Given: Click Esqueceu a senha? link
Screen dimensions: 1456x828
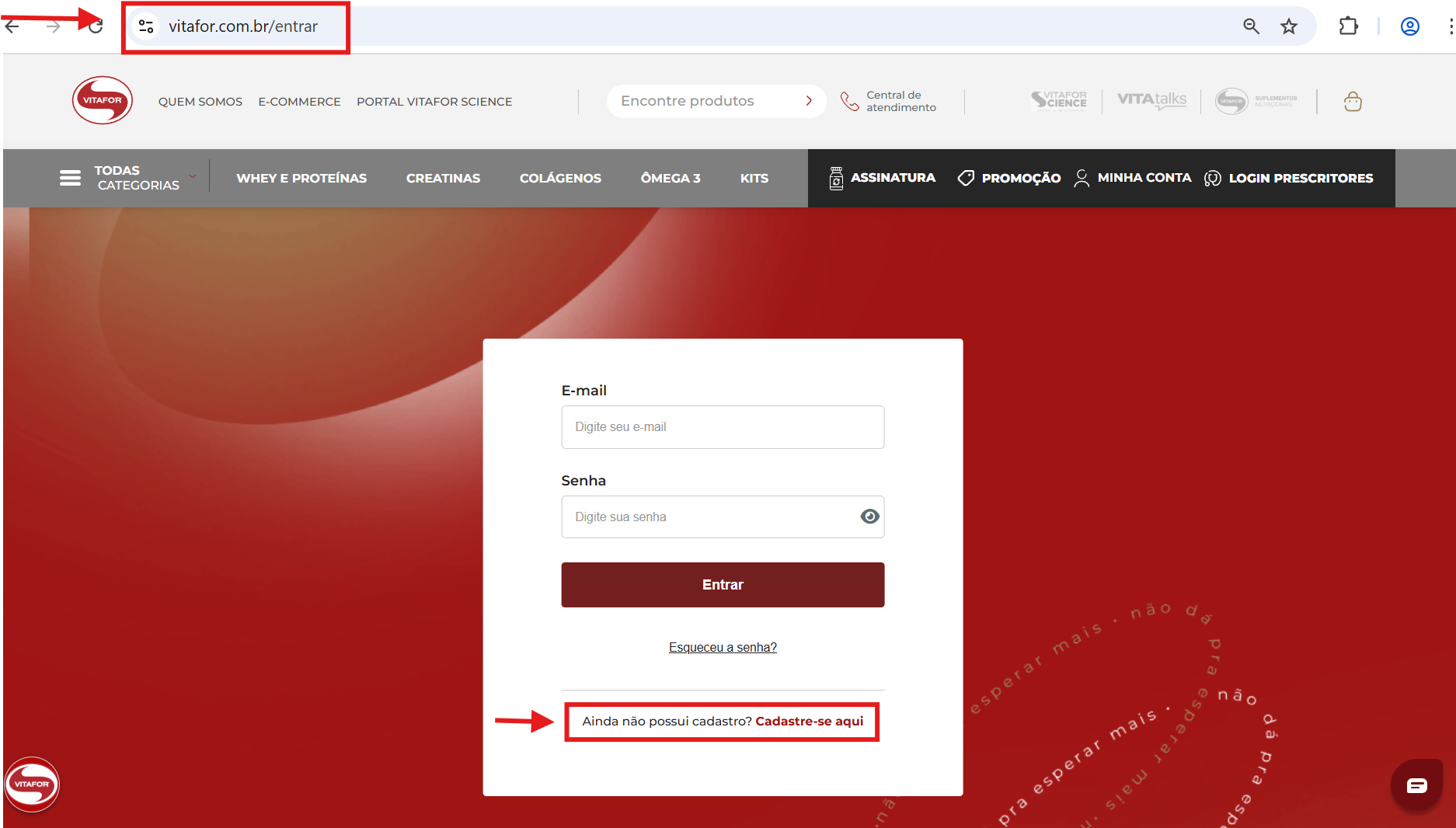Looking at the screenshot, I should (x=723, y=648).
